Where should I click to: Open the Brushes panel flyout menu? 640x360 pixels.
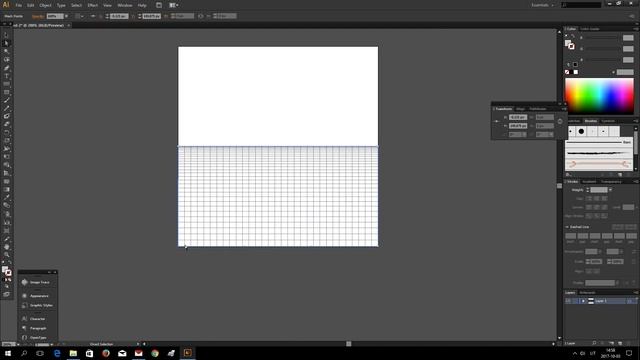(636, 121)
